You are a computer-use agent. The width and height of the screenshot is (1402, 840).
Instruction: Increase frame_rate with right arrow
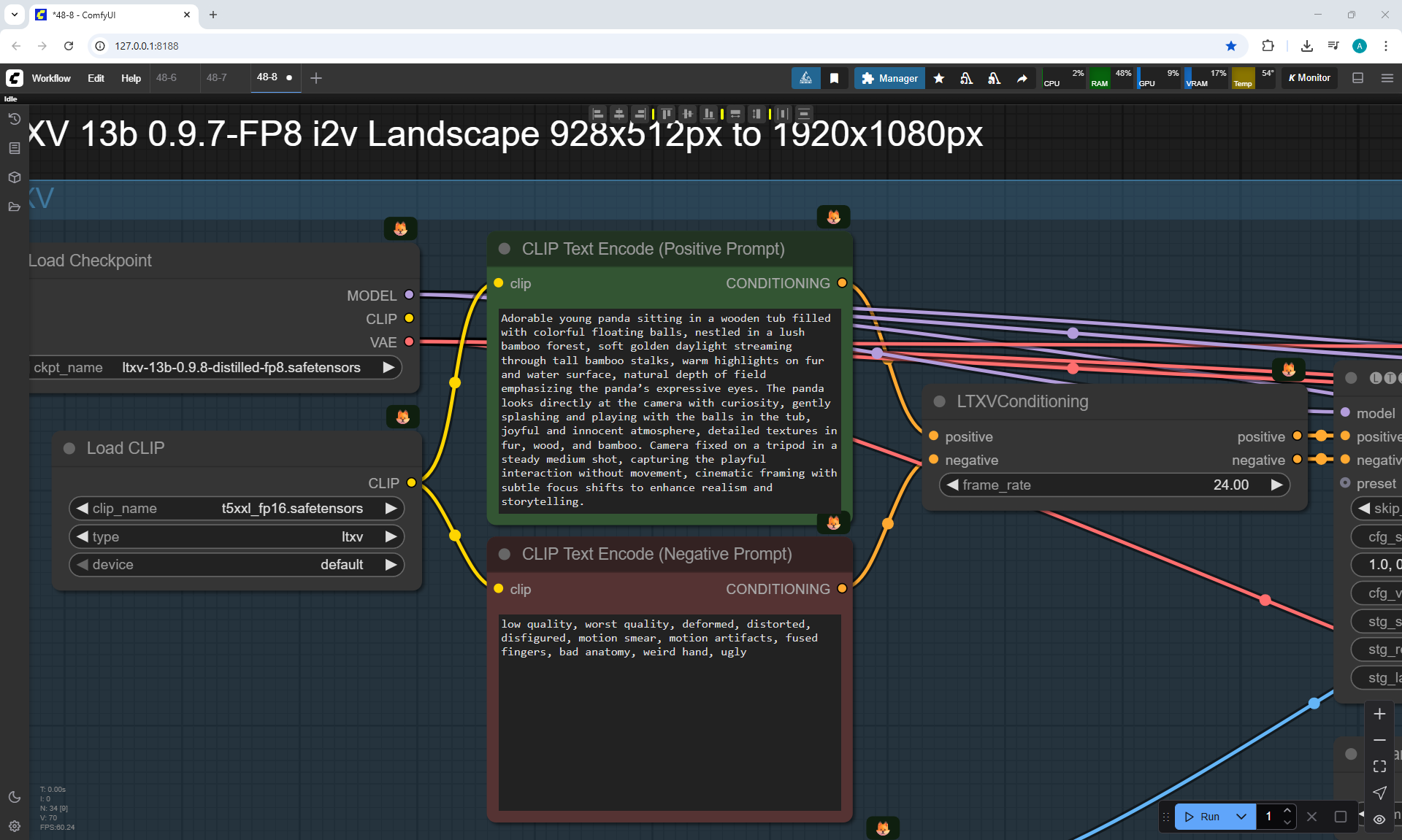tap(1276, 485)
